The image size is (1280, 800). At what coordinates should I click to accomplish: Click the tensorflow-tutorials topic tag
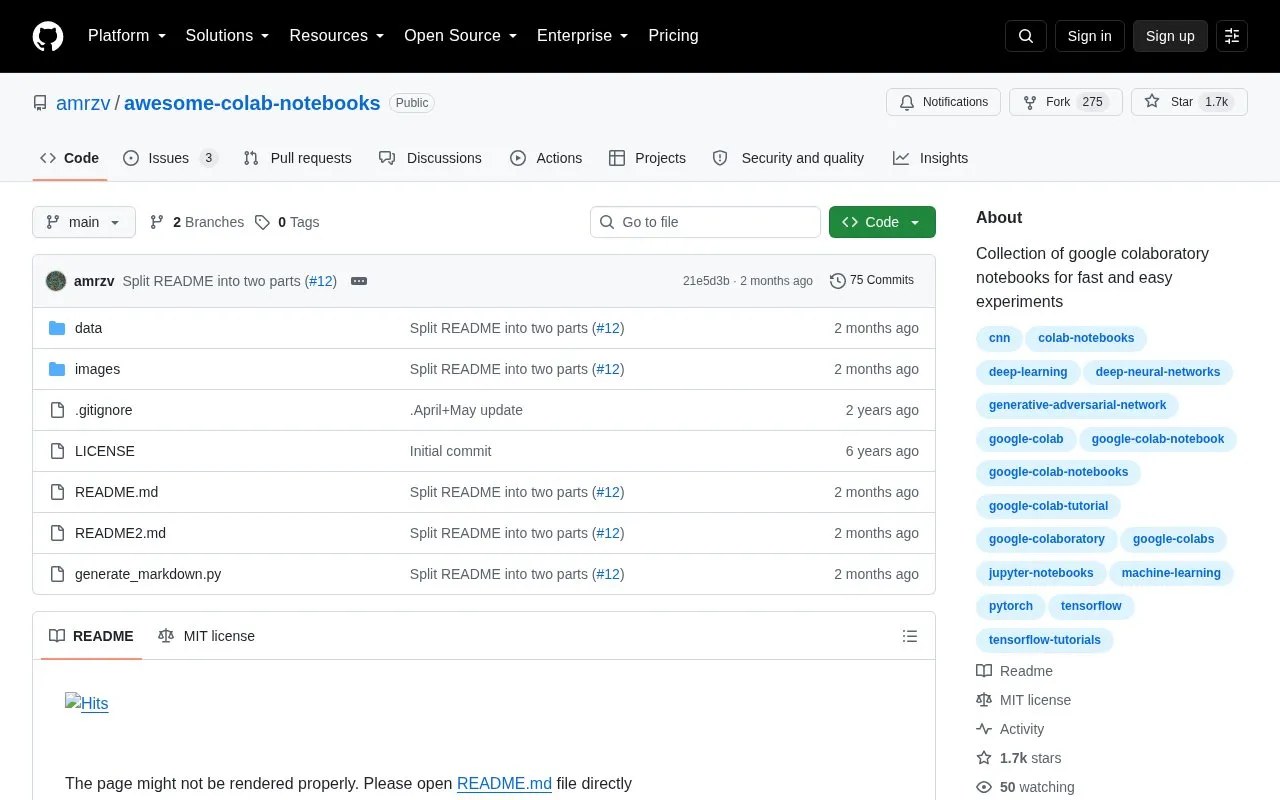[1045, 640]
